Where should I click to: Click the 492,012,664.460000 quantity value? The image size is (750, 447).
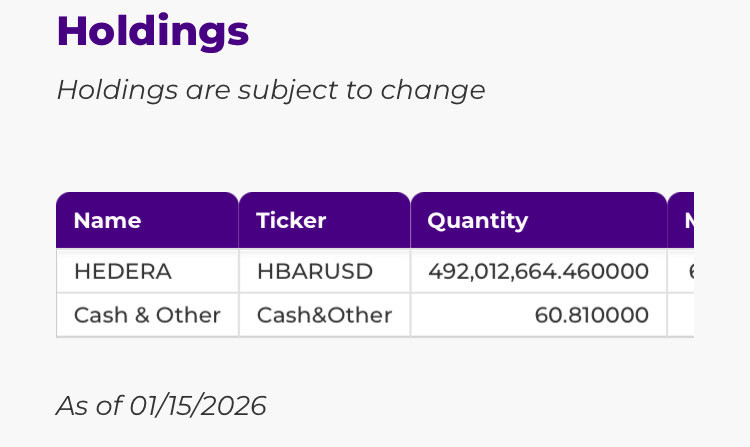(x=538, y=271)
